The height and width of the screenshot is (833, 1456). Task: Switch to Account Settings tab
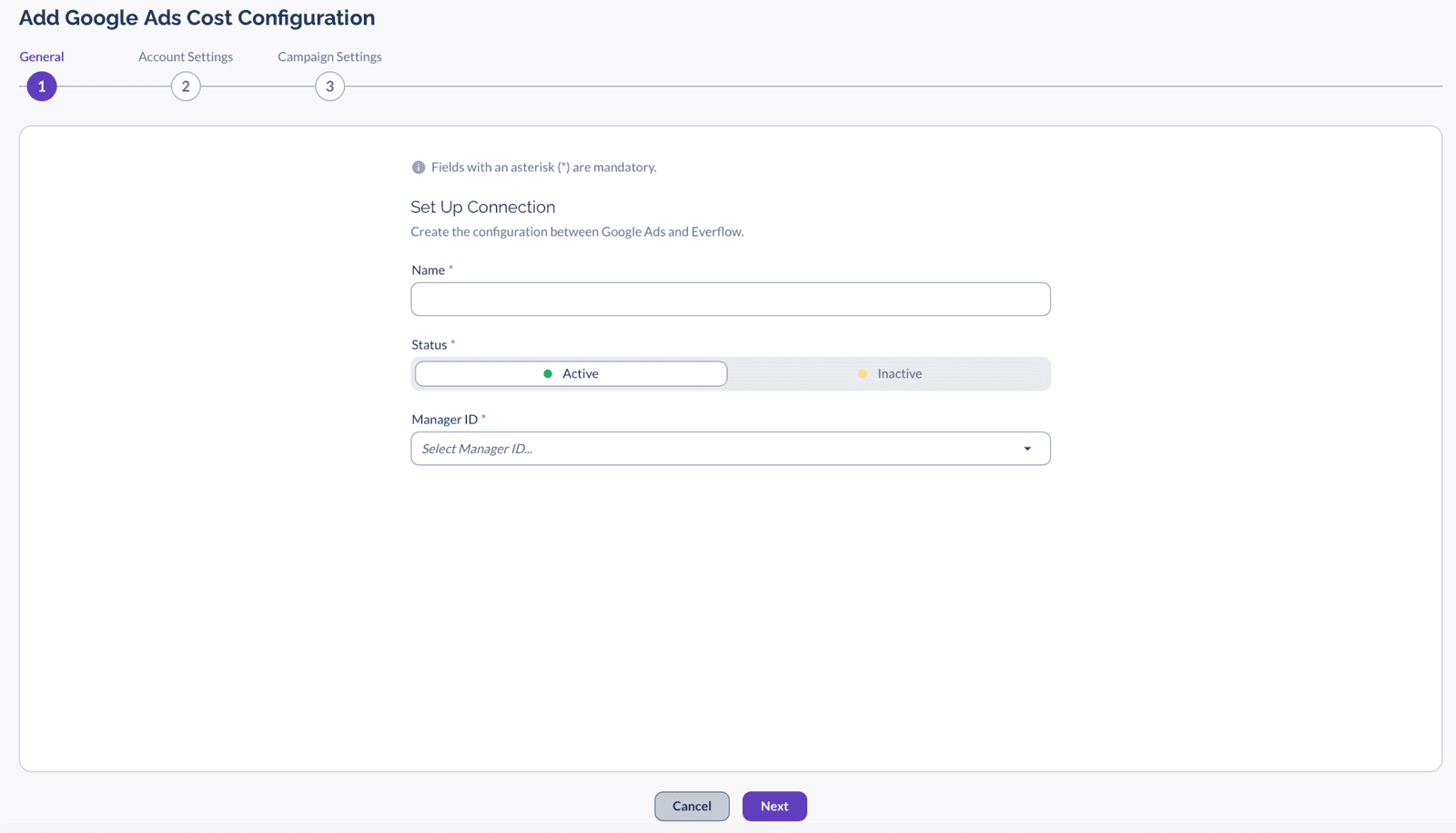click(x=186, y=56)
